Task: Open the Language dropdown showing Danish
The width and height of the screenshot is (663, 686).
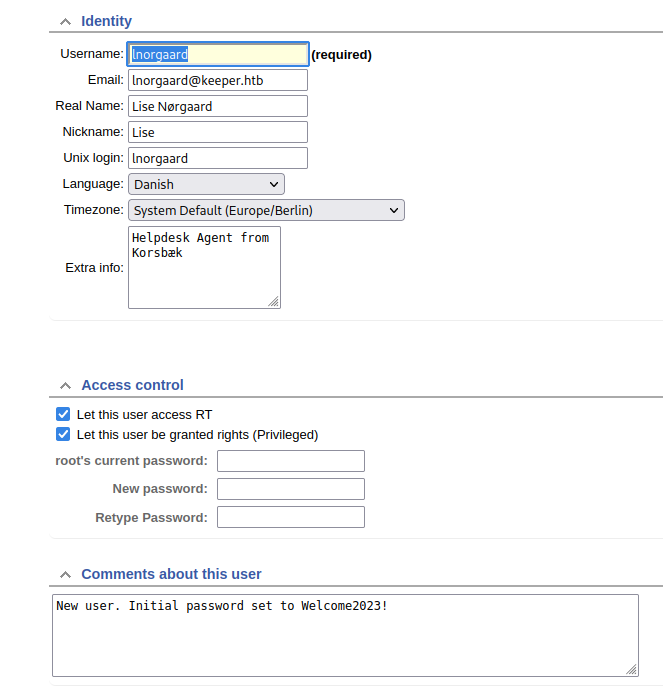Action: pos(206,184)
